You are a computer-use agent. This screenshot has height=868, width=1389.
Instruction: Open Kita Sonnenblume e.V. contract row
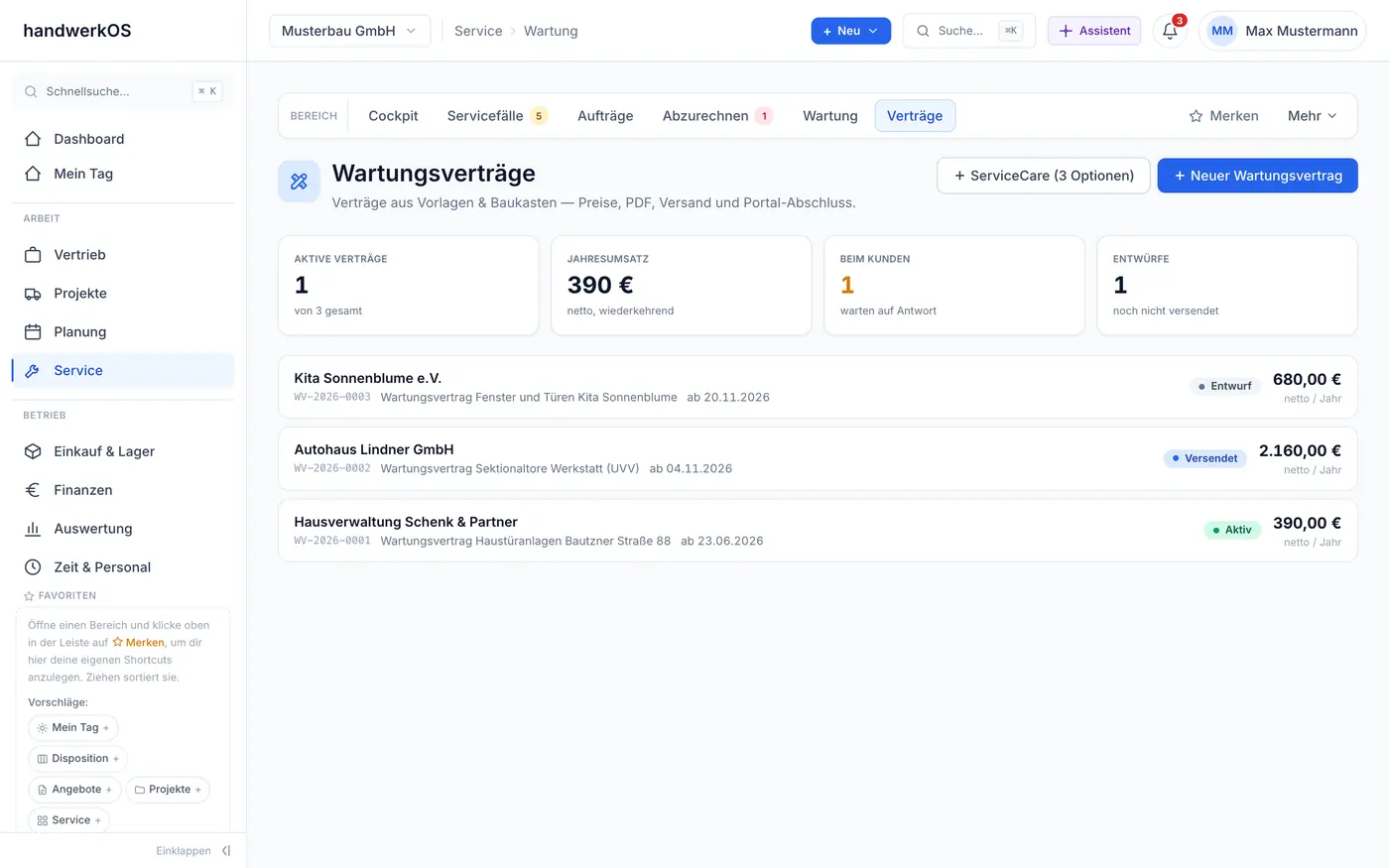[818, 387]
